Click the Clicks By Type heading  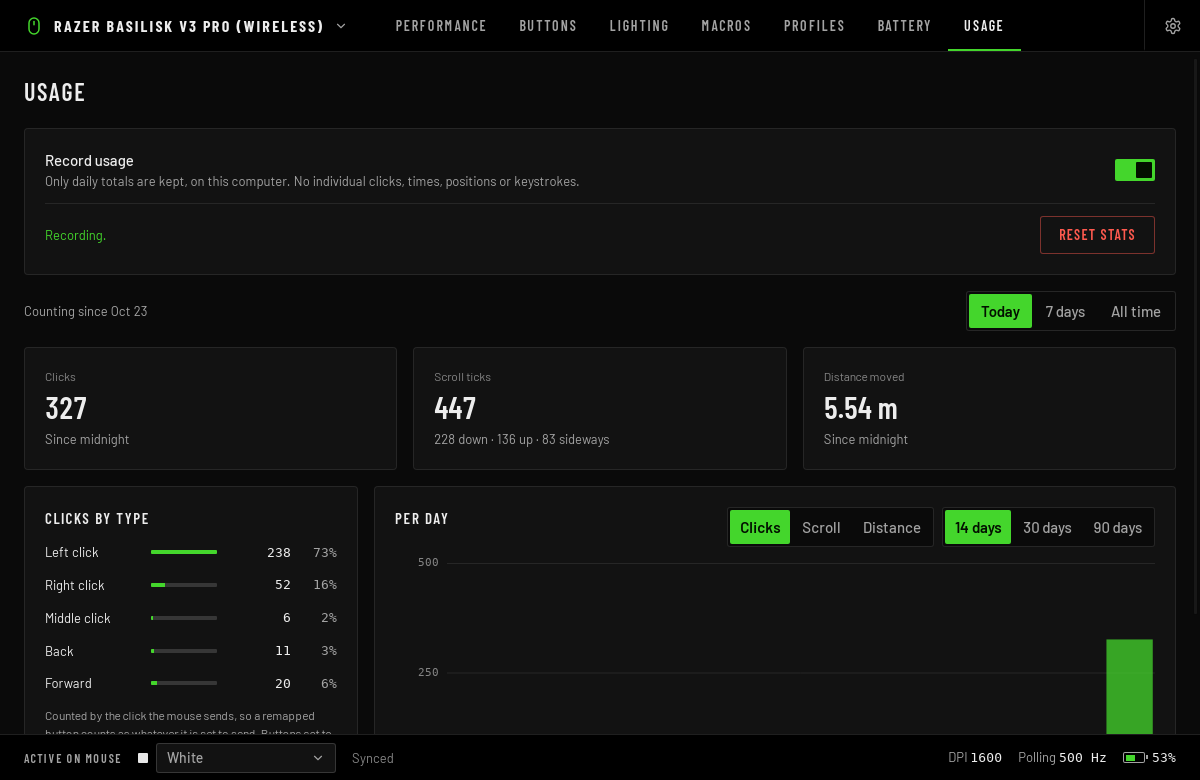coord(97,519)
